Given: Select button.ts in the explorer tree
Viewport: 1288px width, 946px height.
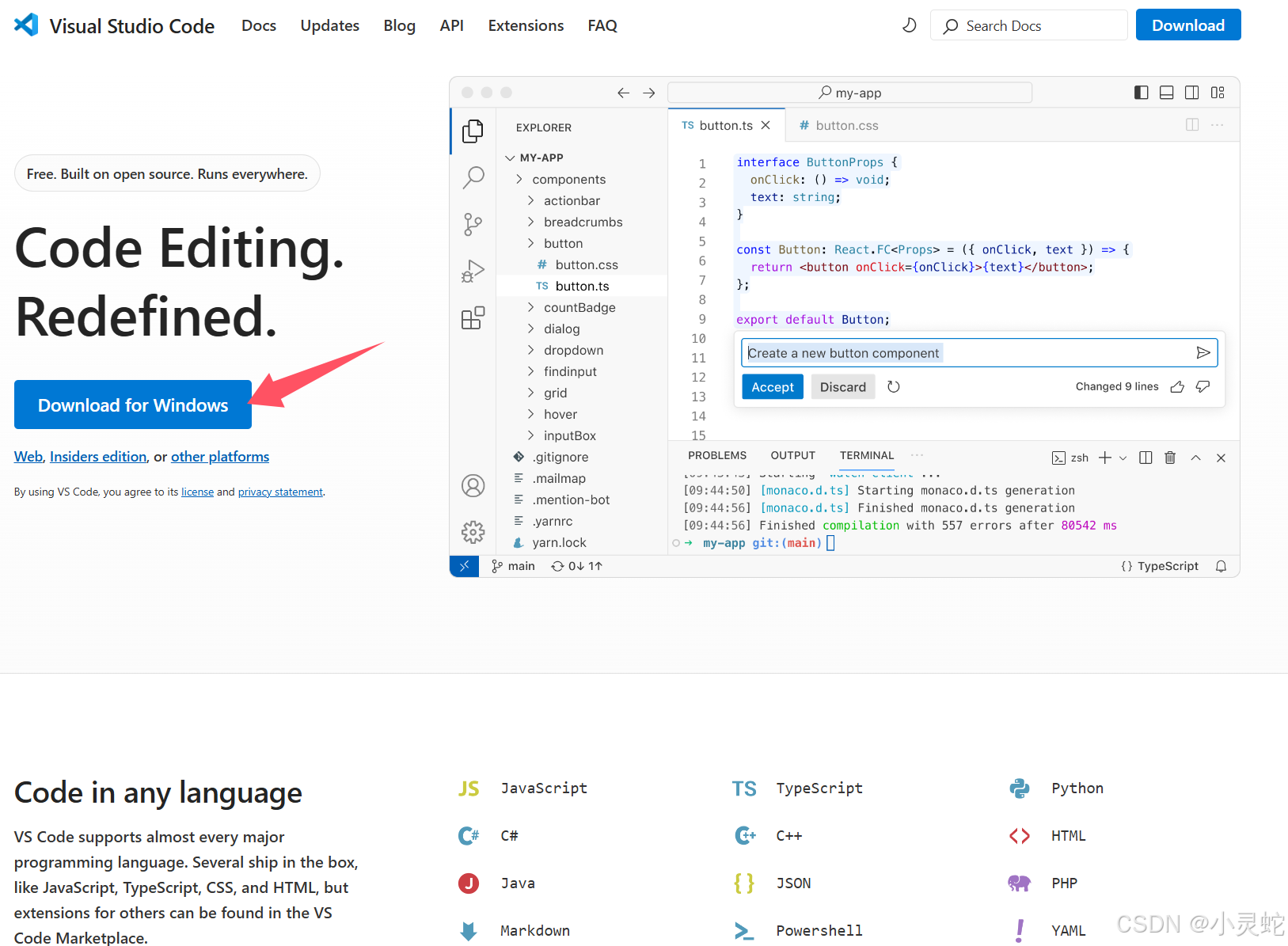Looking at the screenshot, I should (x=582, y=286).
